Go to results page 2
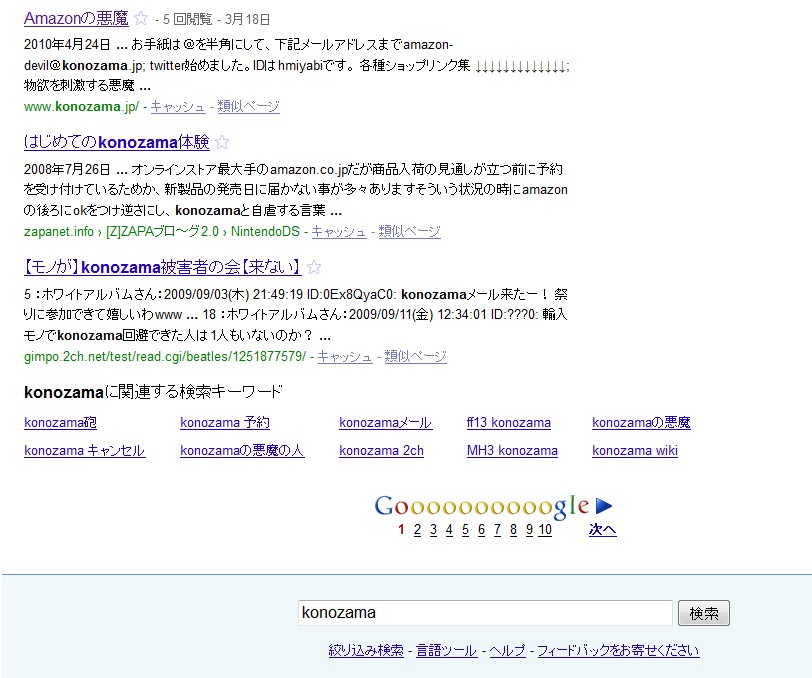The height and width of the screenshot is (678, 812). click(417, 530)
